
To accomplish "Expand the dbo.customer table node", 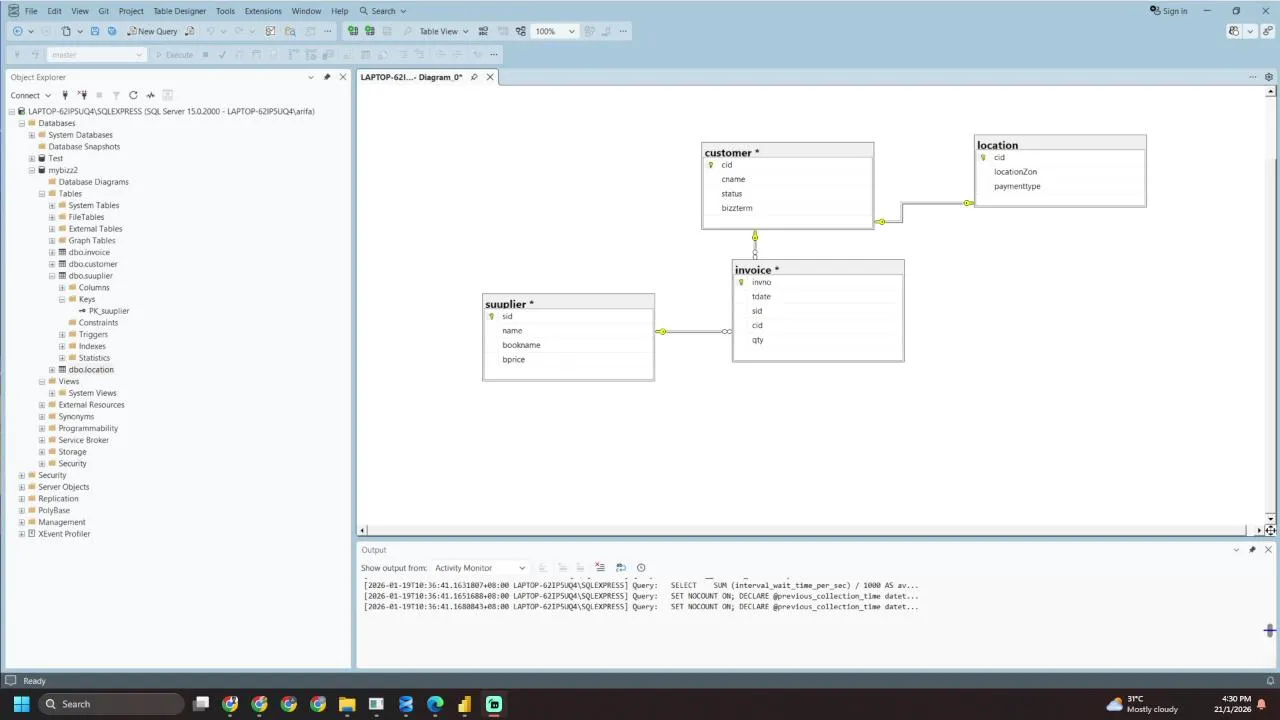I will 52,264.
